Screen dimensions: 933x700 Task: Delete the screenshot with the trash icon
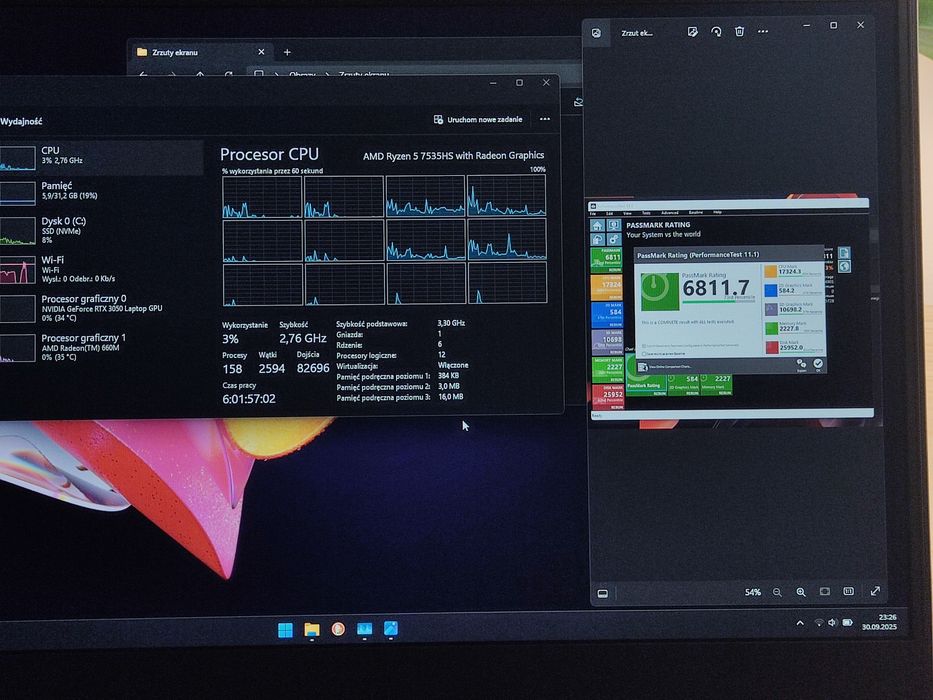pos(740,32)
